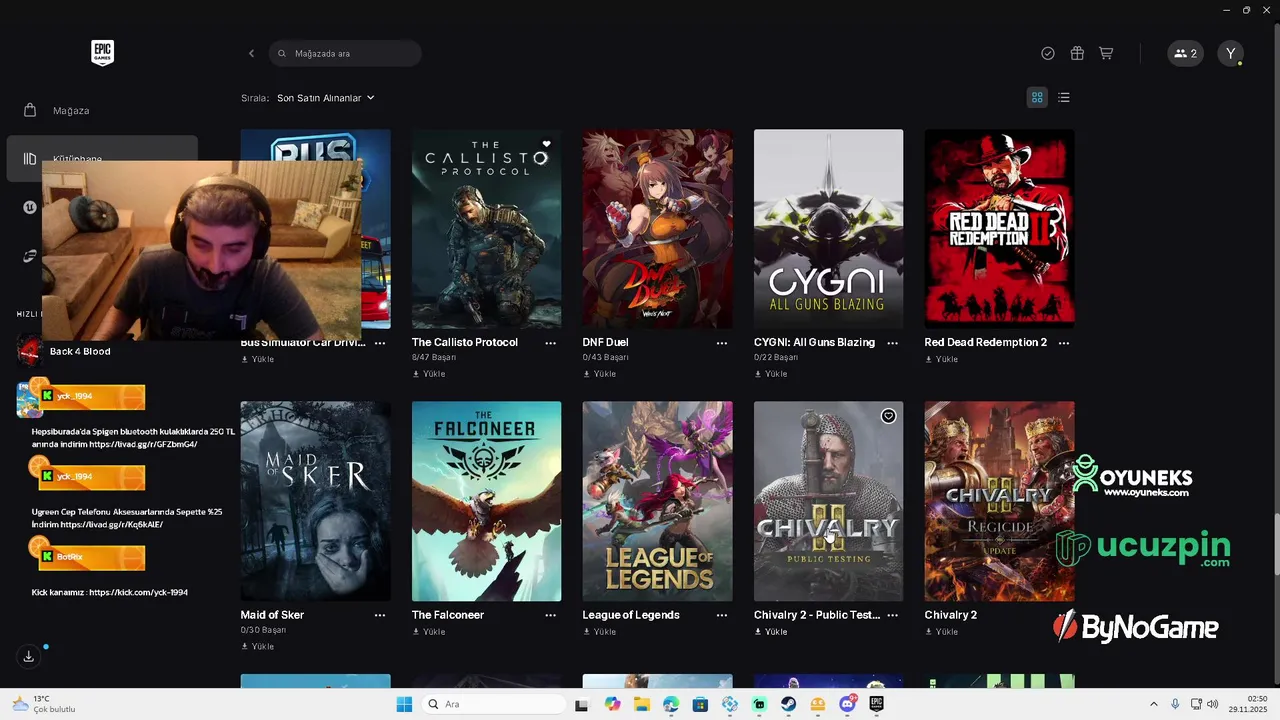1280x720 pixels.
Task: Click the Mağazada ara search field
Action: coord(345,53)
